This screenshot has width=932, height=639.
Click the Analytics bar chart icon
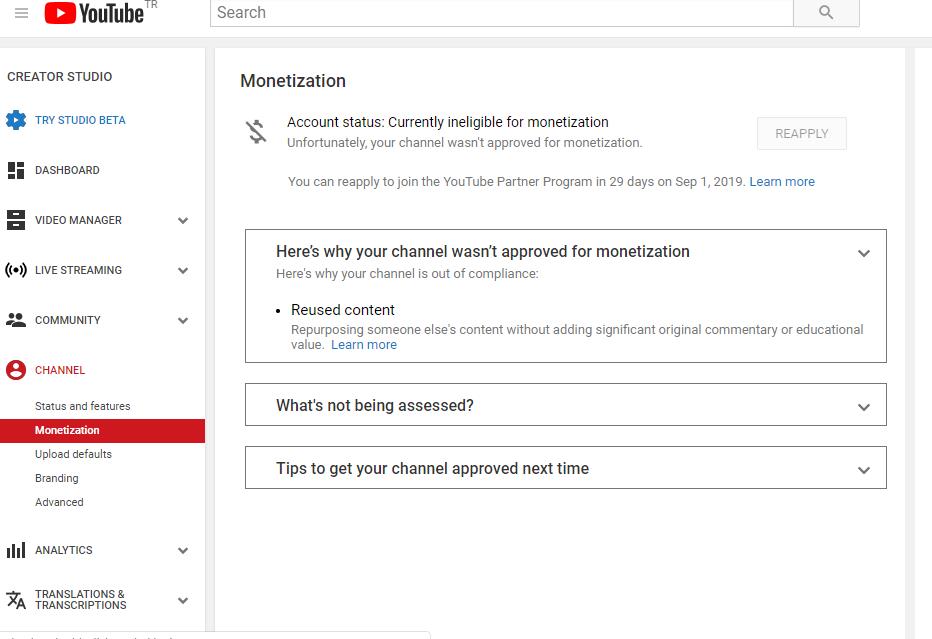coord(16,550)
